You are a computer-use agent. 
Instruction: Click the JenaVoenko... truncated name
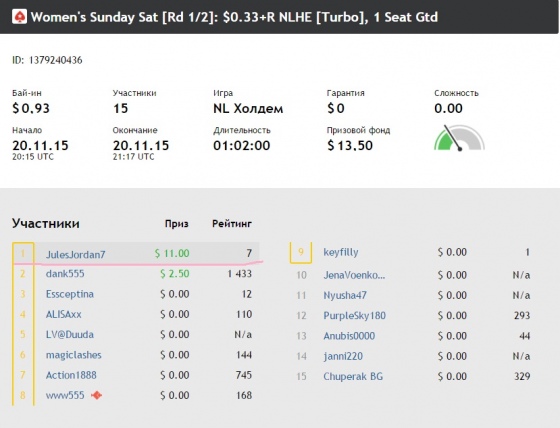[354, 275]
